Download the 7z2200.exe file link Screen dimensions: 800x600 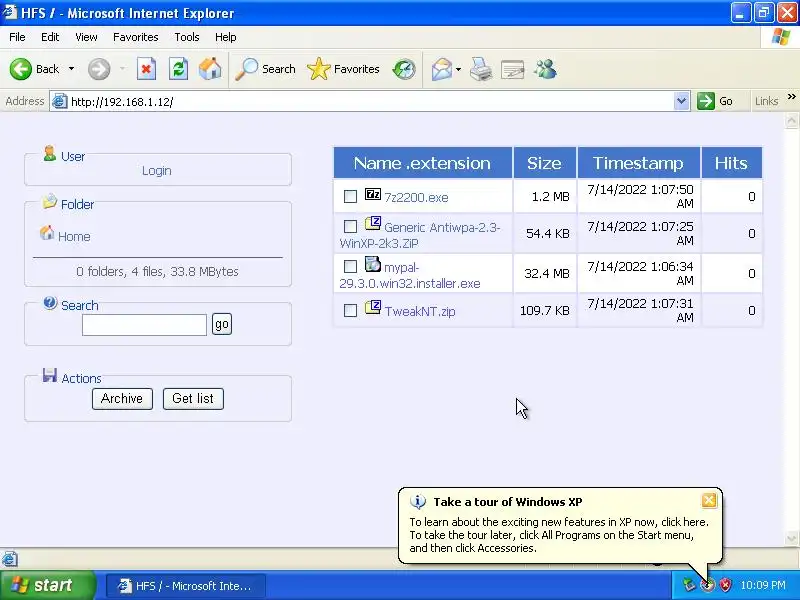[416, 197]
